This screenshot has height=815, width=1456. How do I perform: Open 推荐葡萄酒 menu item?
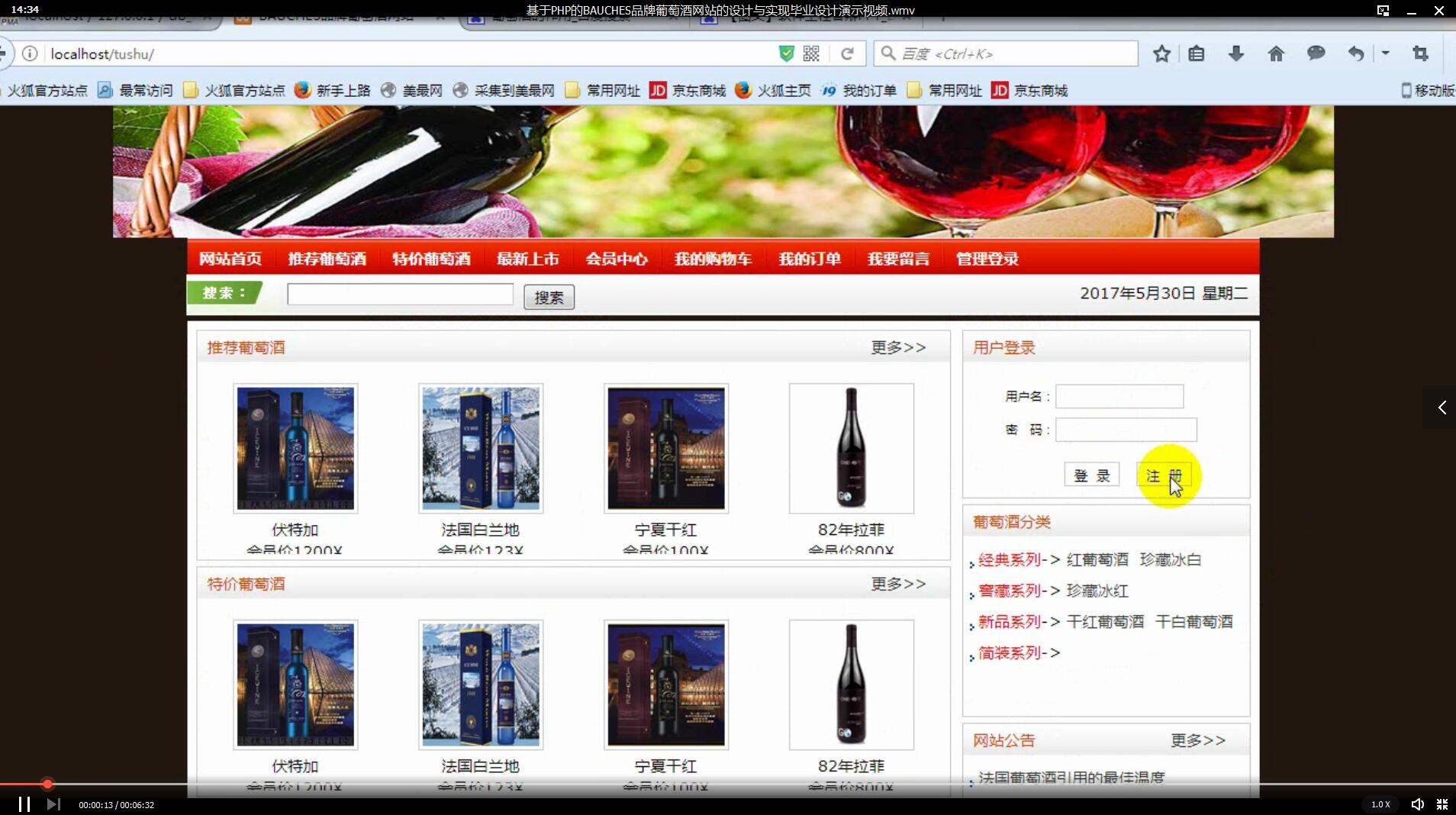(327, 259)
